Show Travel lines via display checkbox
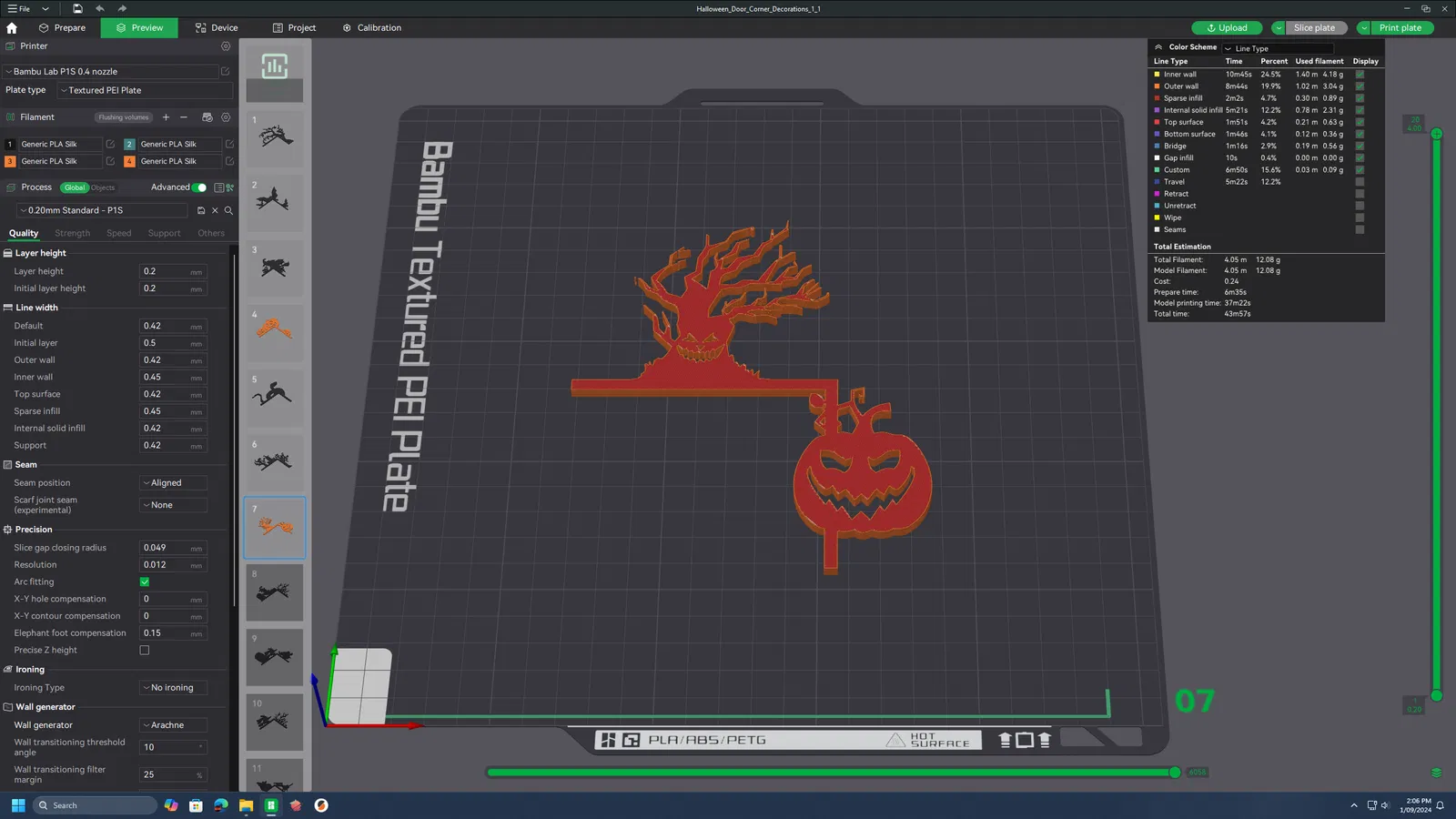This screenshot has height=819, width=1456. [x=1360, y=182]
